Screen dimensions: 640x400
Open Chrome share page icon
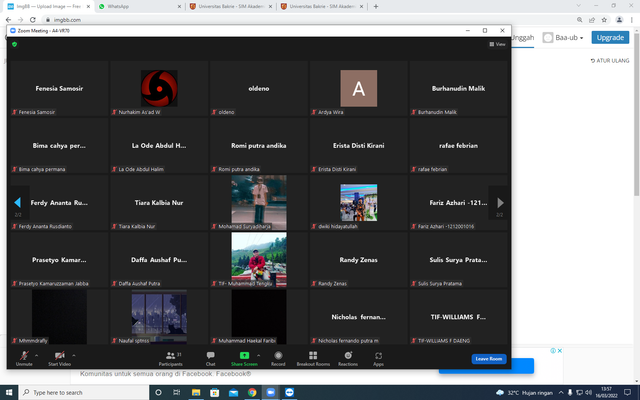pos(592,20)
